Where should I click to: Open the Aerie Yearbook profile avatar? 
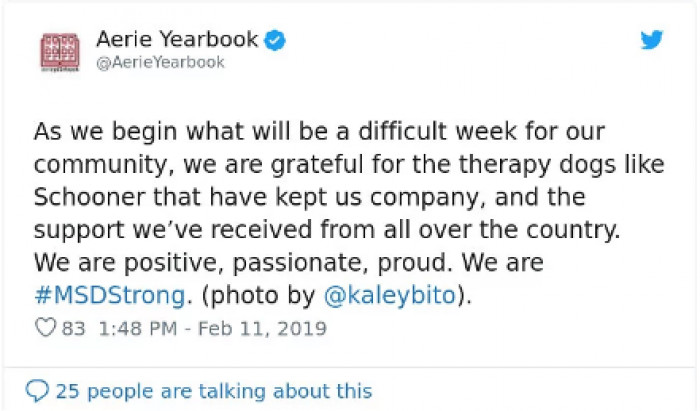59,51
